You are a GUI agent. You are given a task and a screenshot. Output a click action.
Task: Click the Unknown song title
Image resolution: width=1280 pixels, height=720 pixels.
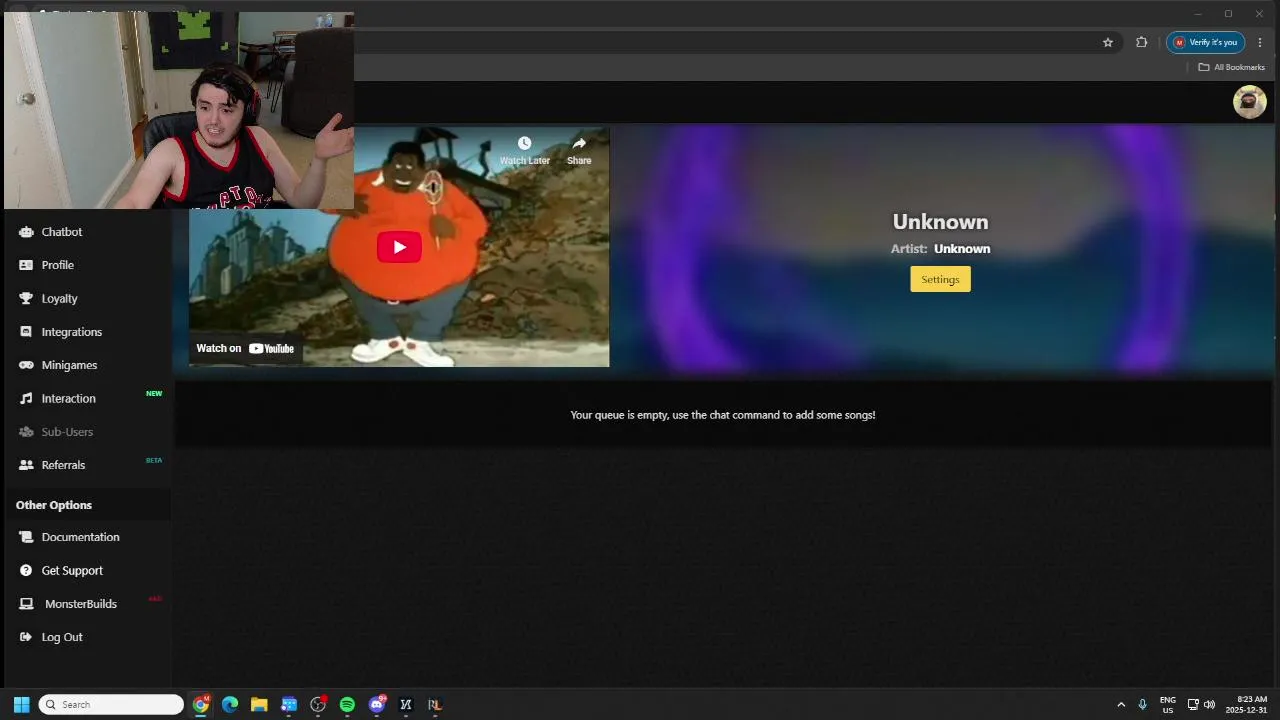940,222
